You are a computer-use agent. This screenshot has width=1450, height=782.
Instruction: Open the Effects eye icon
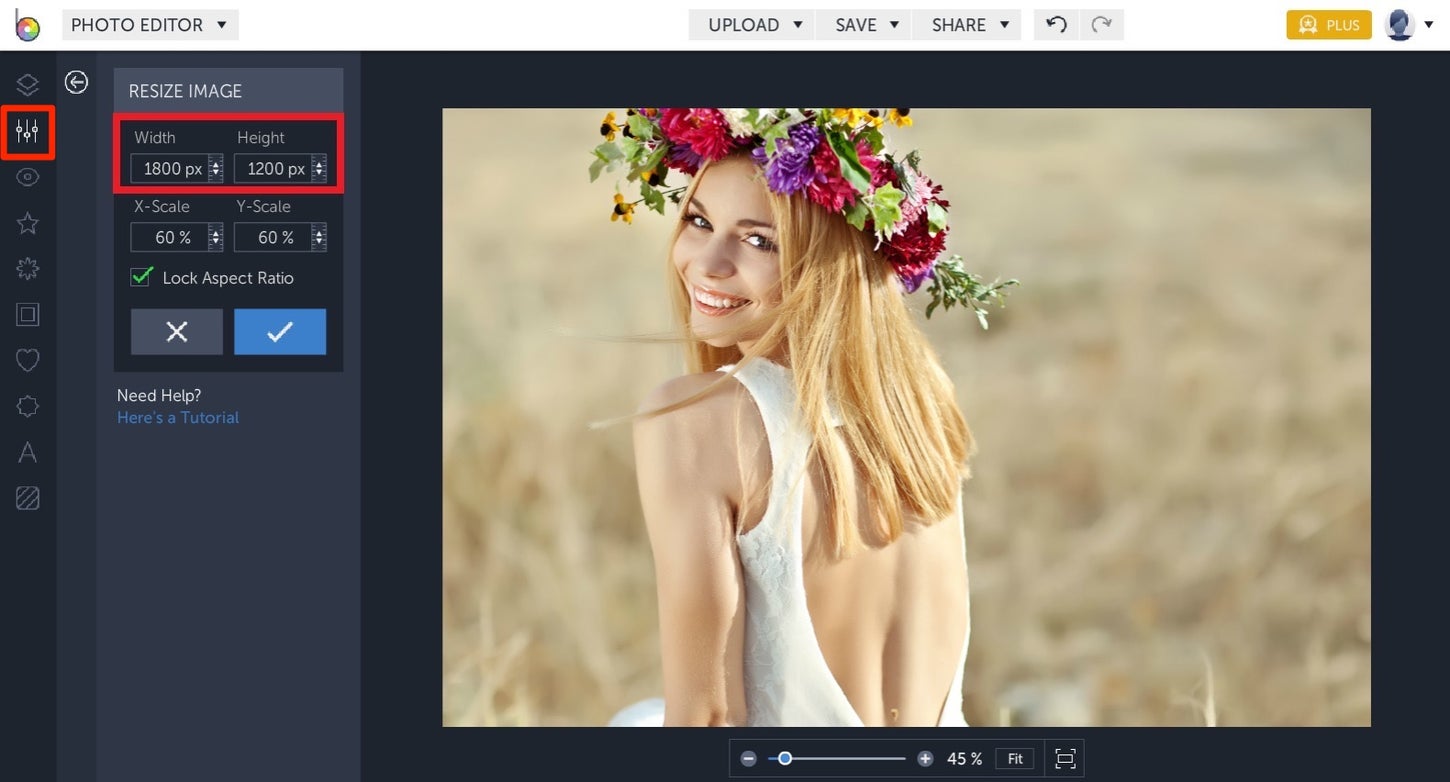coord(27,176)
